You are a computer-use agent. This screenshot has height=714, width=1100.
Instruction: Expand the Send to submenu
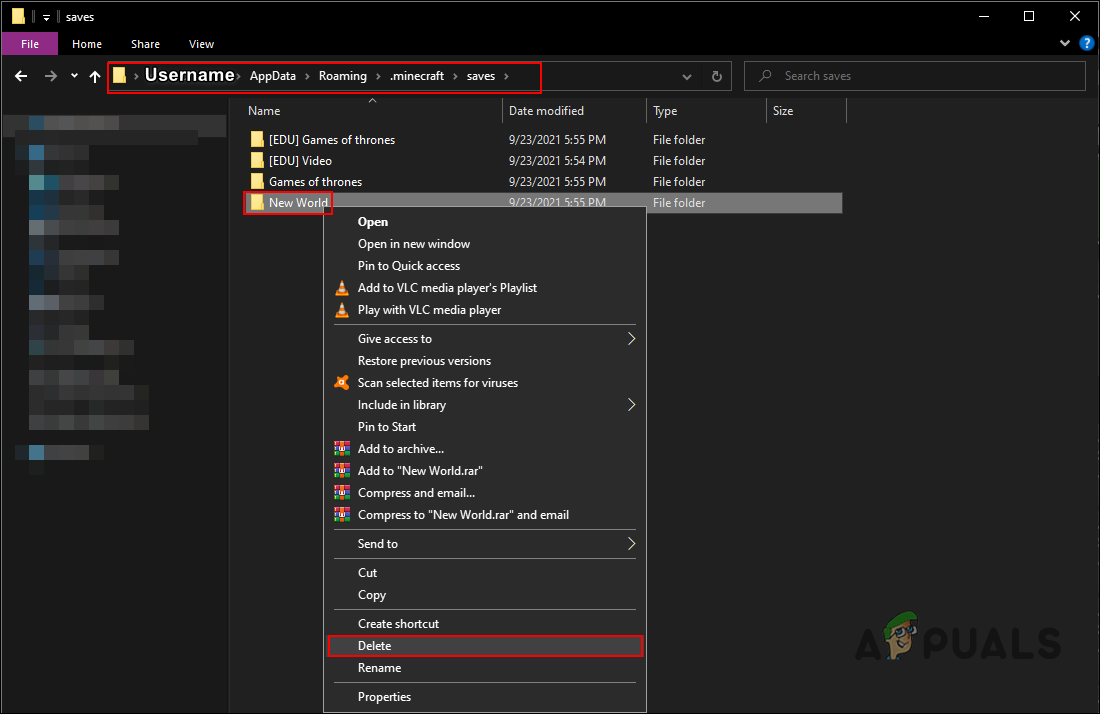click(x=631, y=544)
